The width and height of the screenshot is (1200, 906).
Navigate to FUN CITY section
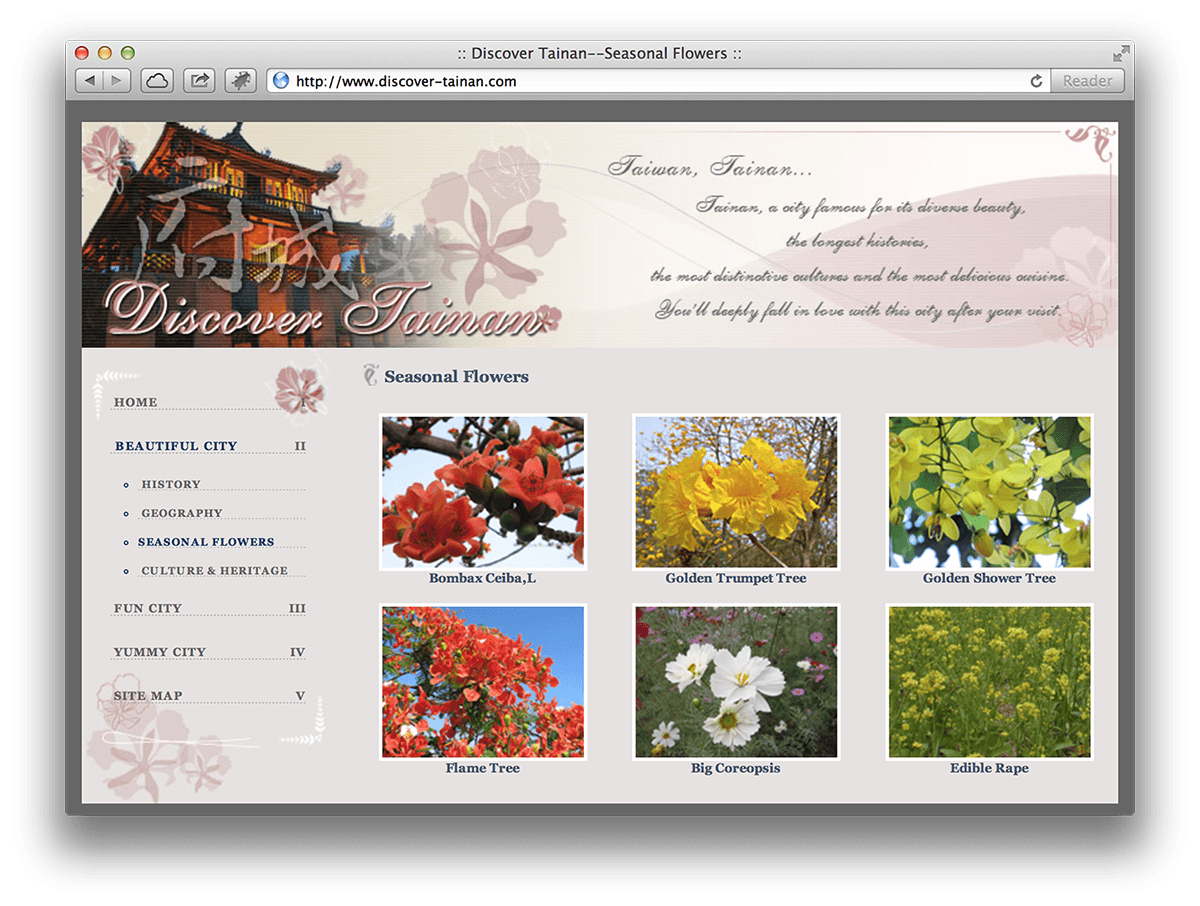pyautogui.click(x=148, y=608)
